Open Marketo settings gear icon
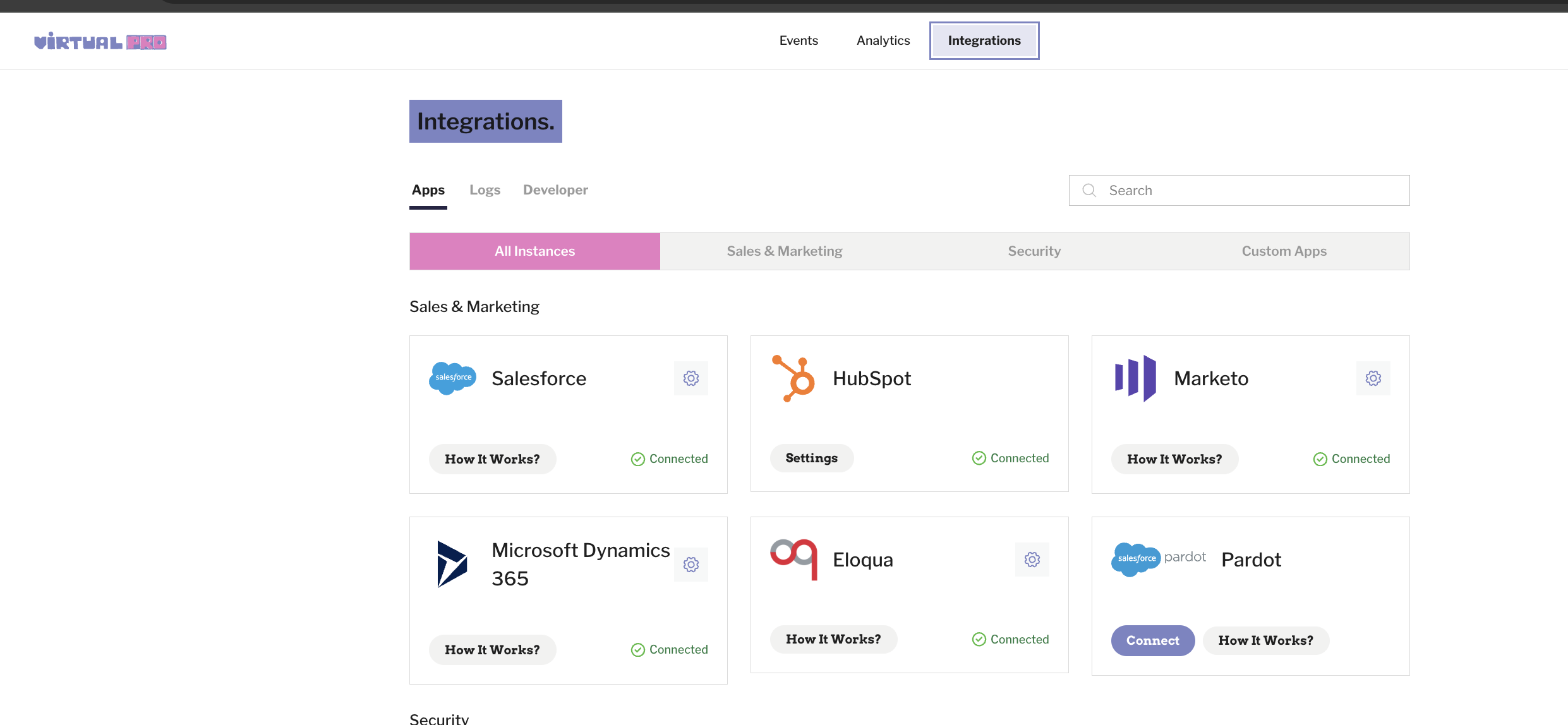 click(1373, 378)
